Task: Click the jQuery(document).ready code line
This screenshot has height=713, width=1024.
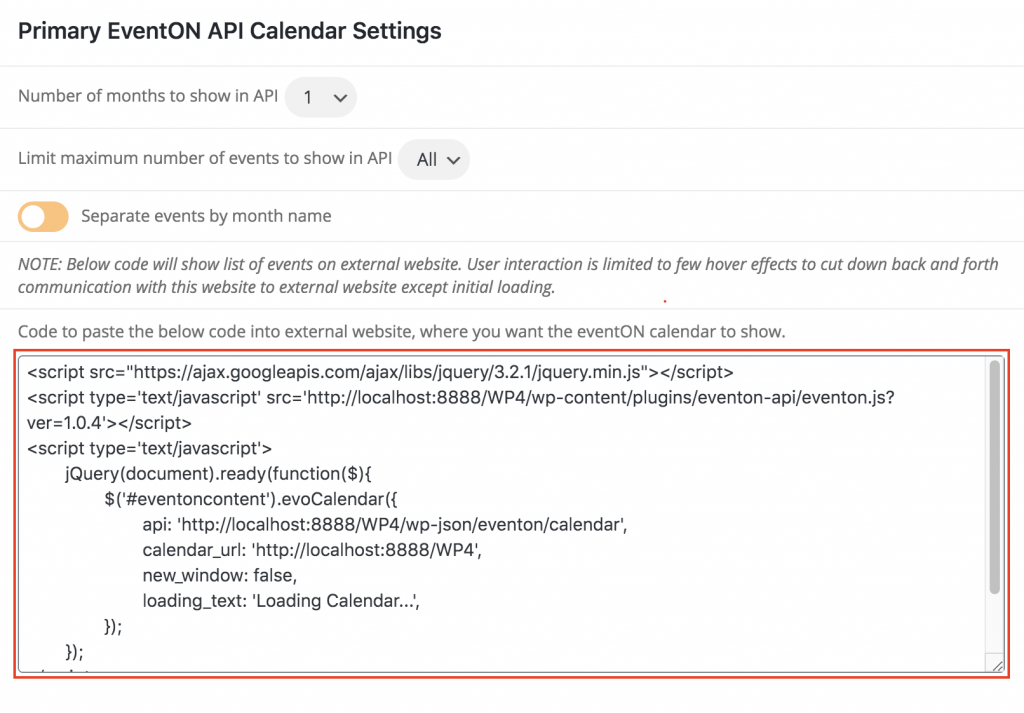Action: (218, 474)
